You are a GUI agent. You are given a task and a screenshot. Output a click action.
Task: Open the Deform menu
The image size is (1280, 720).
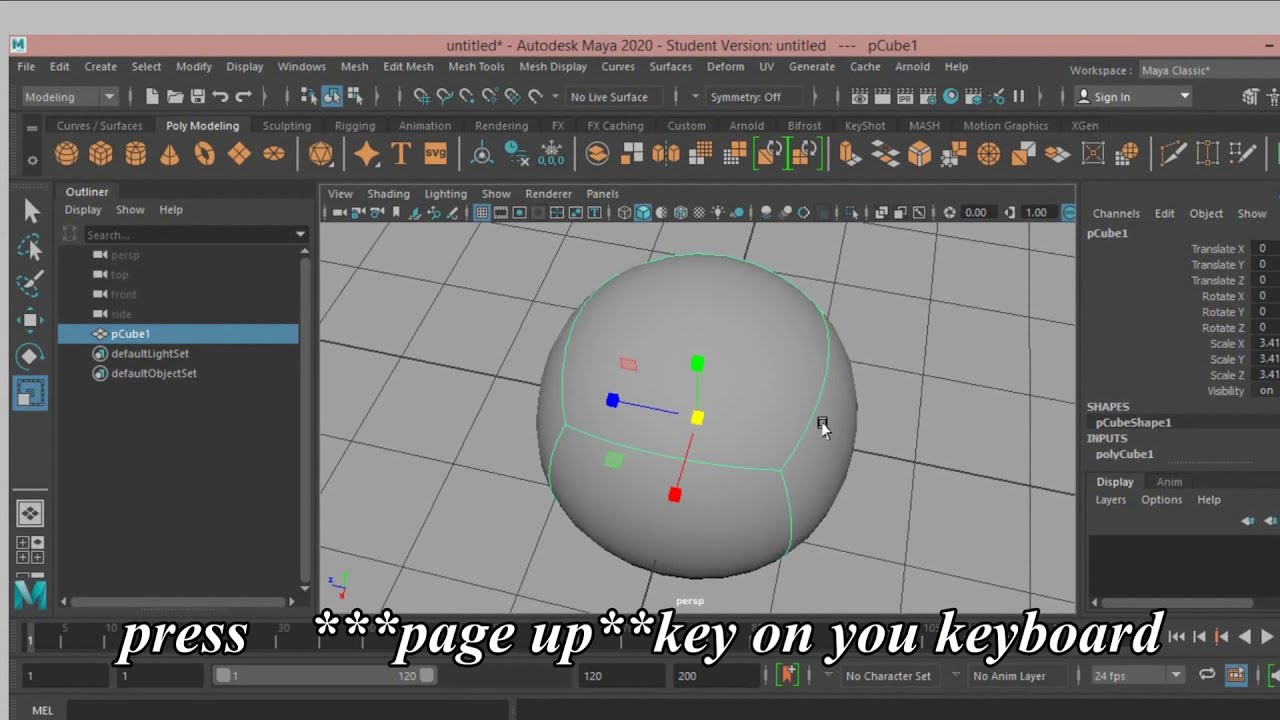pyautogui.click(x=725, y=67)
